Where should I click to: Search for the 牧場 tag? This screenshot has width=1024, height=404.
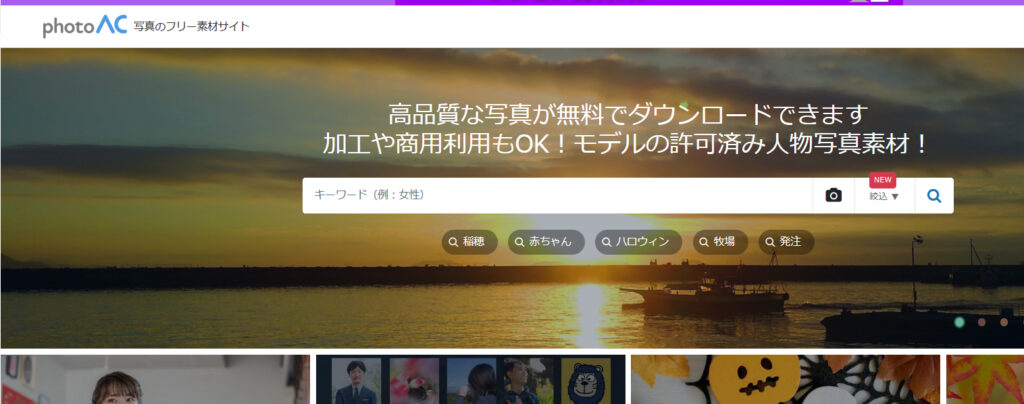pyautogui.click(x=720, y=242)
